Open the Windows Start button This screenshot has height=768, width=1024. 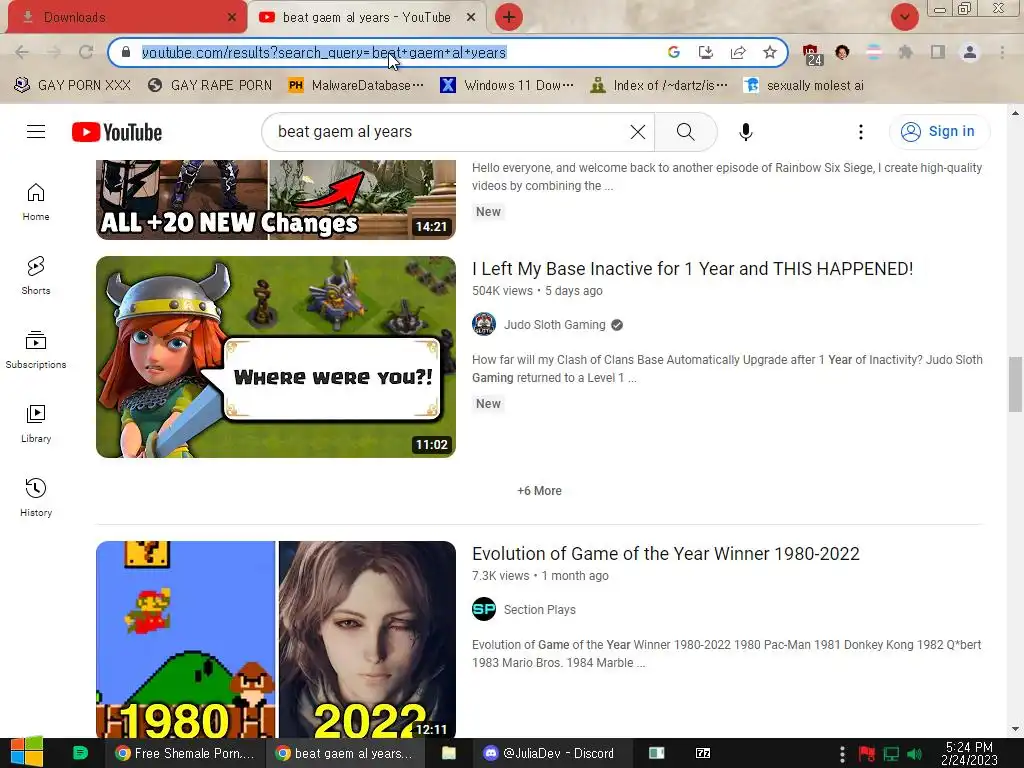(x=27, y=752)
